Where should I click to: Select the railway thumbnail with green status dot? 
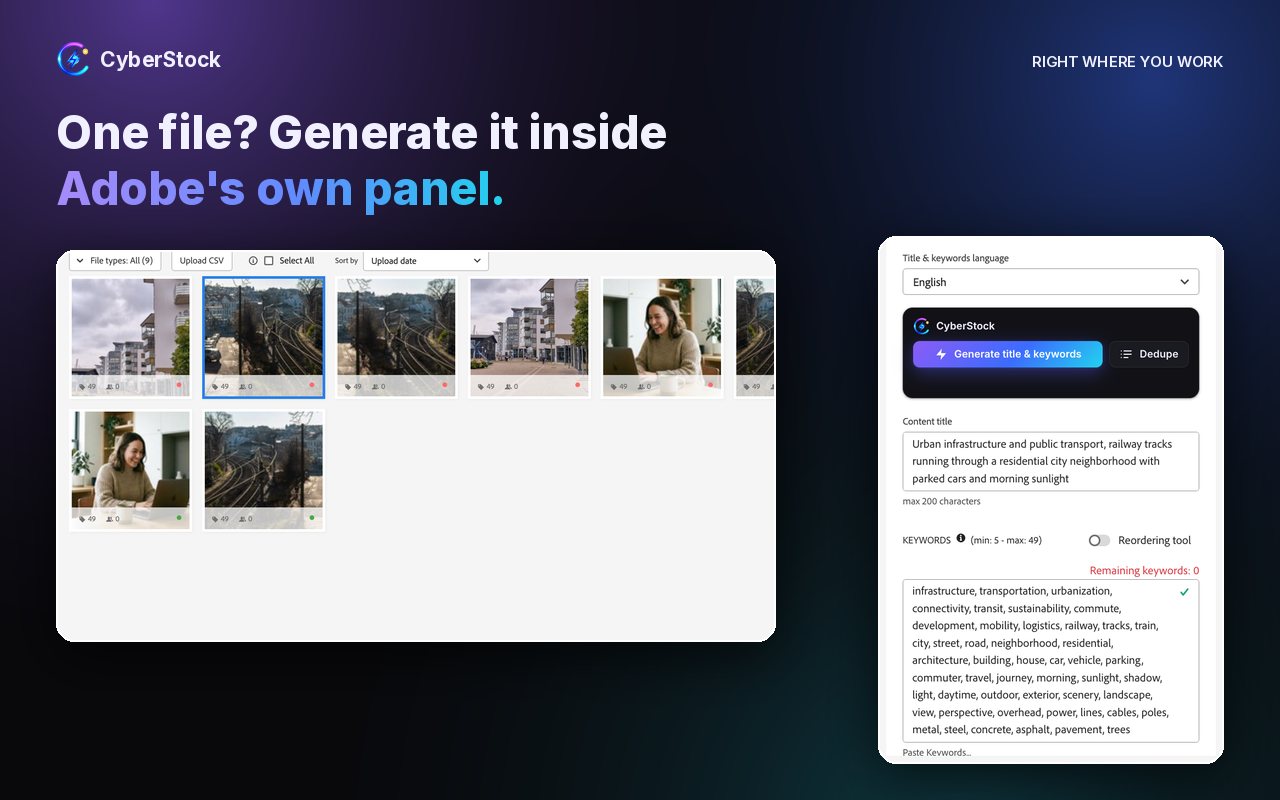pos(264,470)
